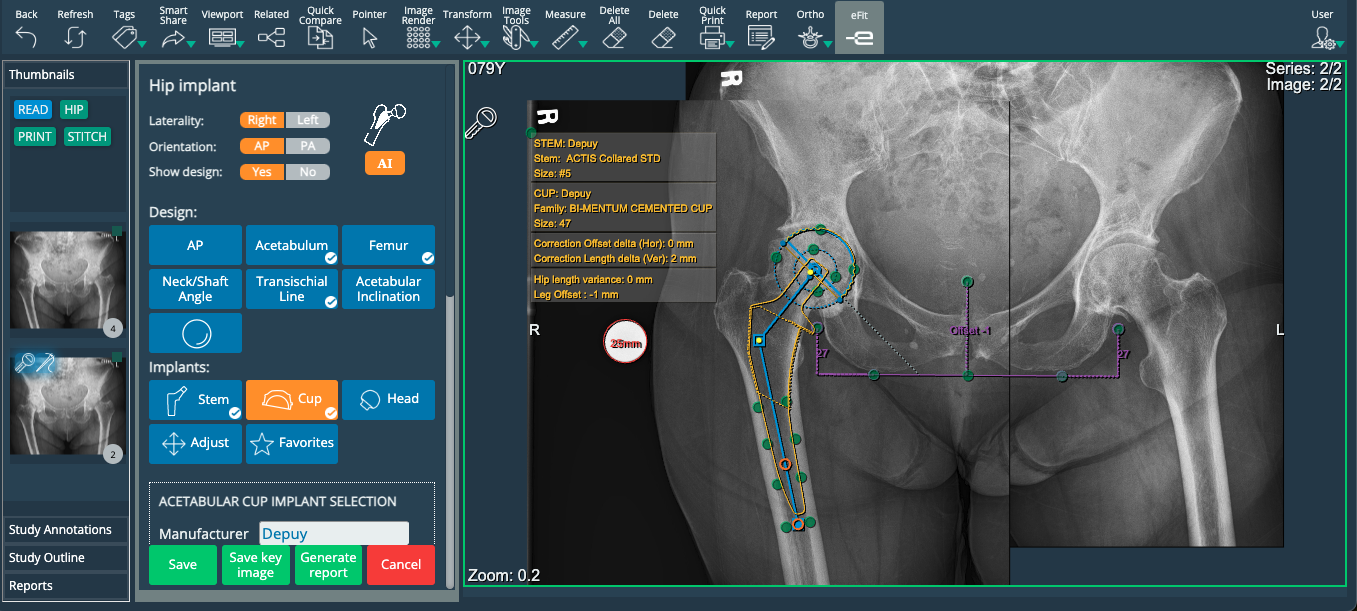
Task: Select the first pelvis thumbnail
Action: pos(66,282)
